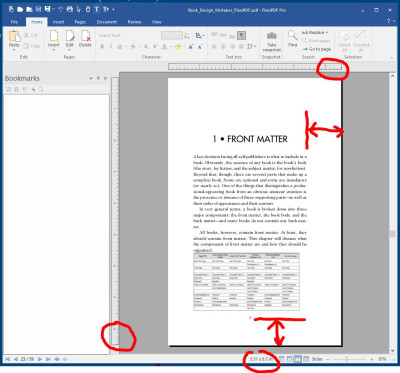Screen dimensions: 400x373
Task: Align text left in Text box group
Action: pos(215,47)
